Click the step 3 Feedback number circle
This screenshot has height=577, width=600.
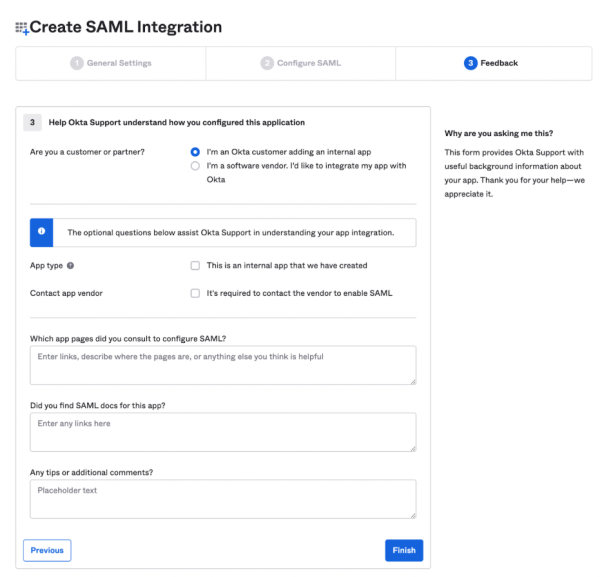tap(470, 63)
